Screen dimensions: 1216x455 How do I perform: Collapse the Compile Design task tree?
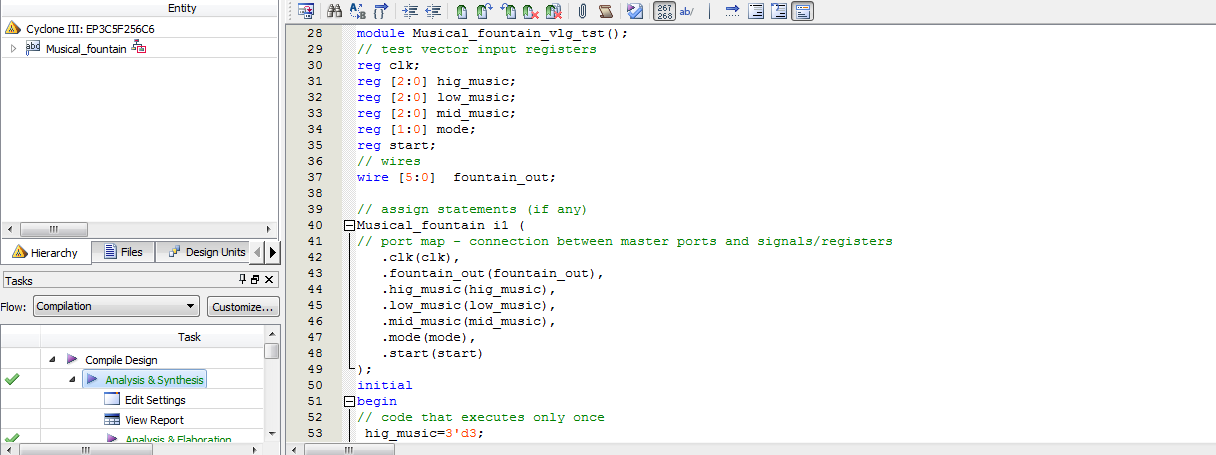[51, 359]
